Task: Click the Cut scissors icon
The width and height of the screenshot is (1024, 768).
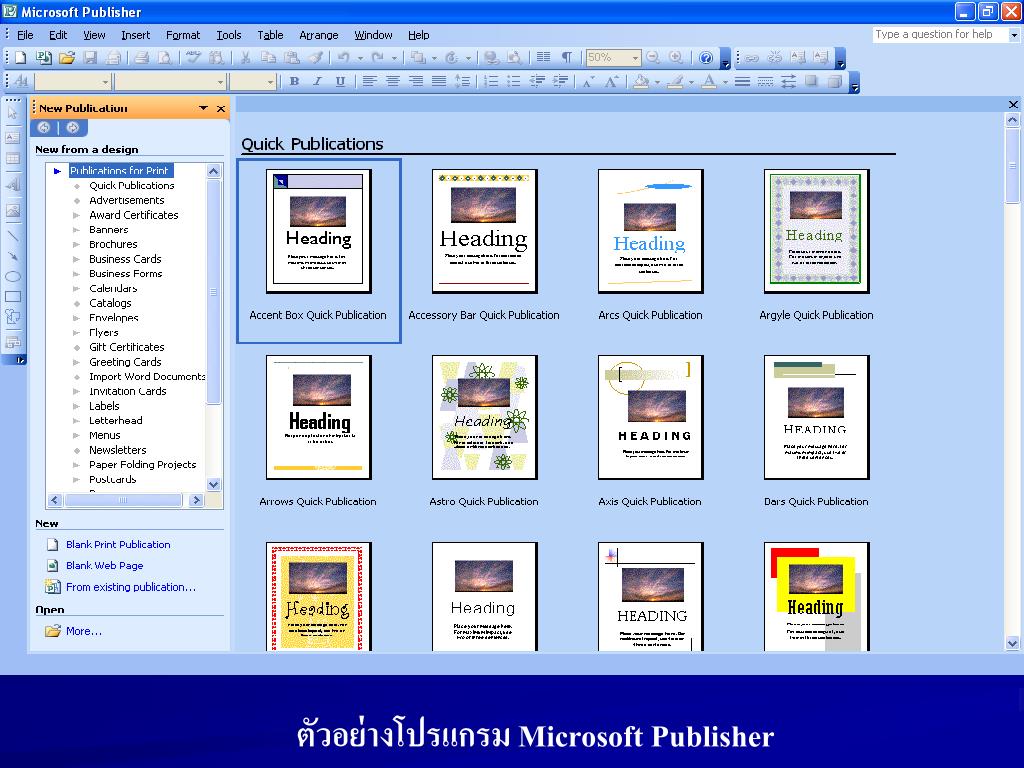Action: 246,58
